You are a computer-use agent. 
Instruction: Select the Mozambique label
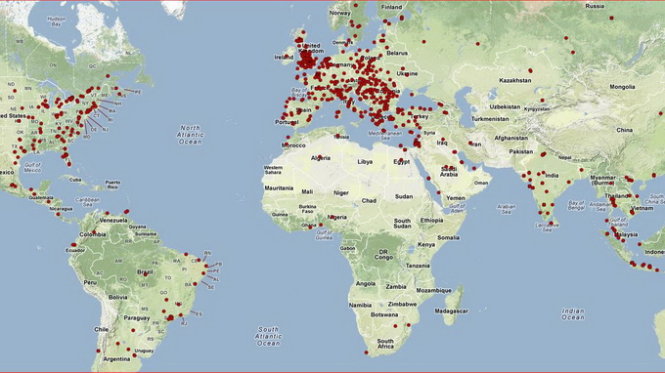coord(433,291)
